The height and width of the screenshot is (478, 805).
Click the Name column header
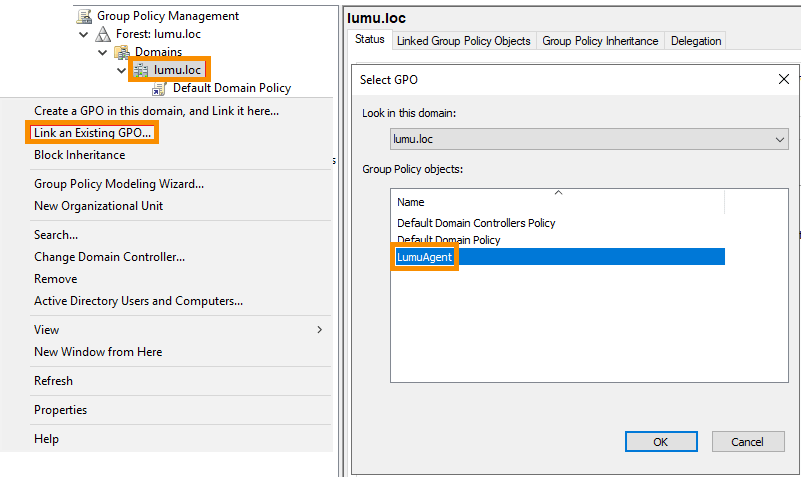coord(558,202)
